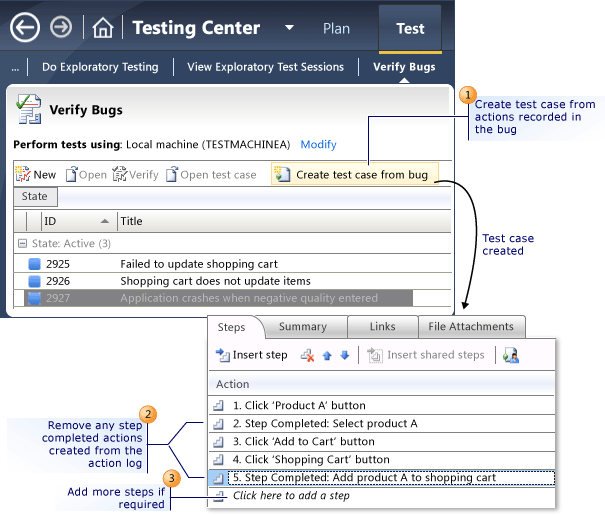Click the Modify link
The height and width of the screenshot is (516, 605).
318,144
